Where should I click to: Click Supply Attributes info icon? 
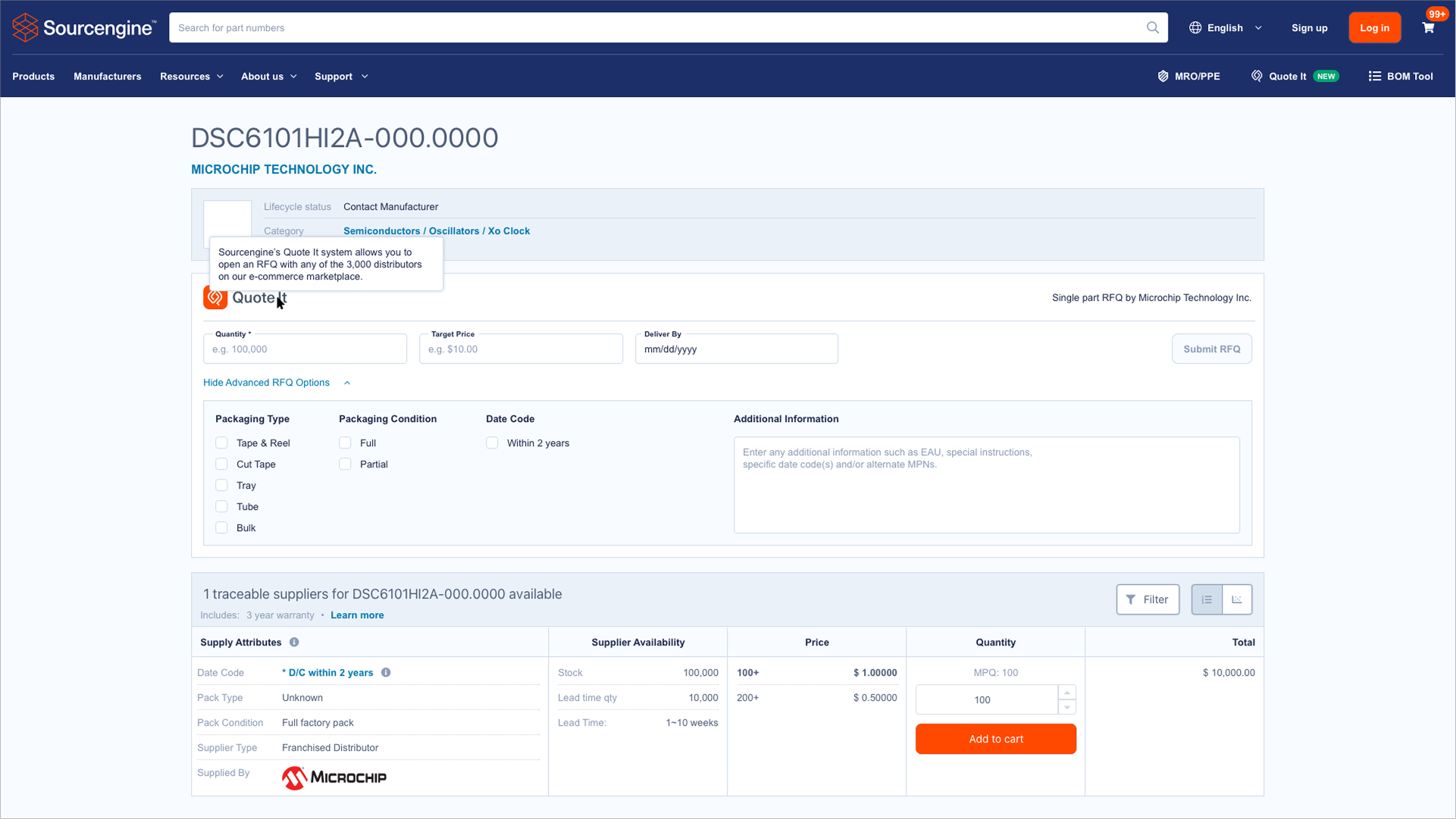click(294, 642)
